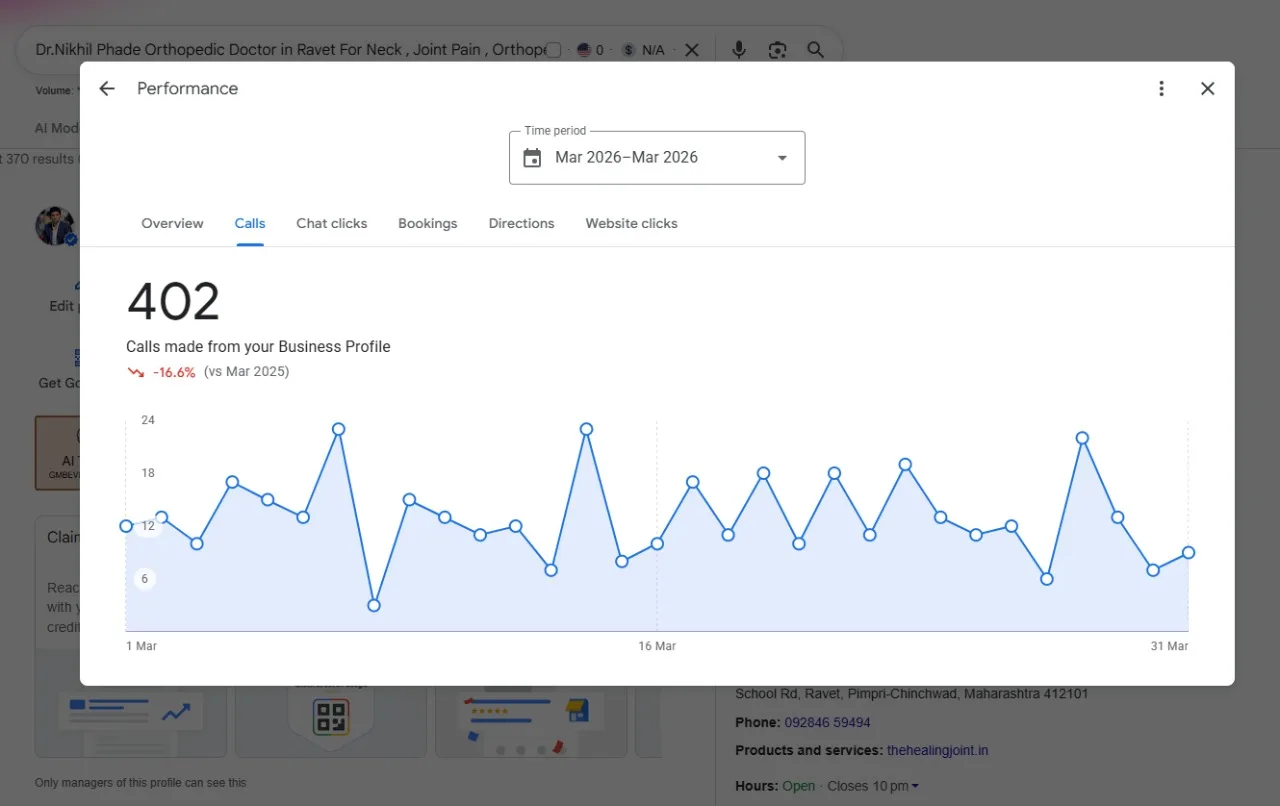Viewport: 1280px width, 806px height.
Task: View the Website clicks tab
Action: pyautogui.click(x=632, y=223)
